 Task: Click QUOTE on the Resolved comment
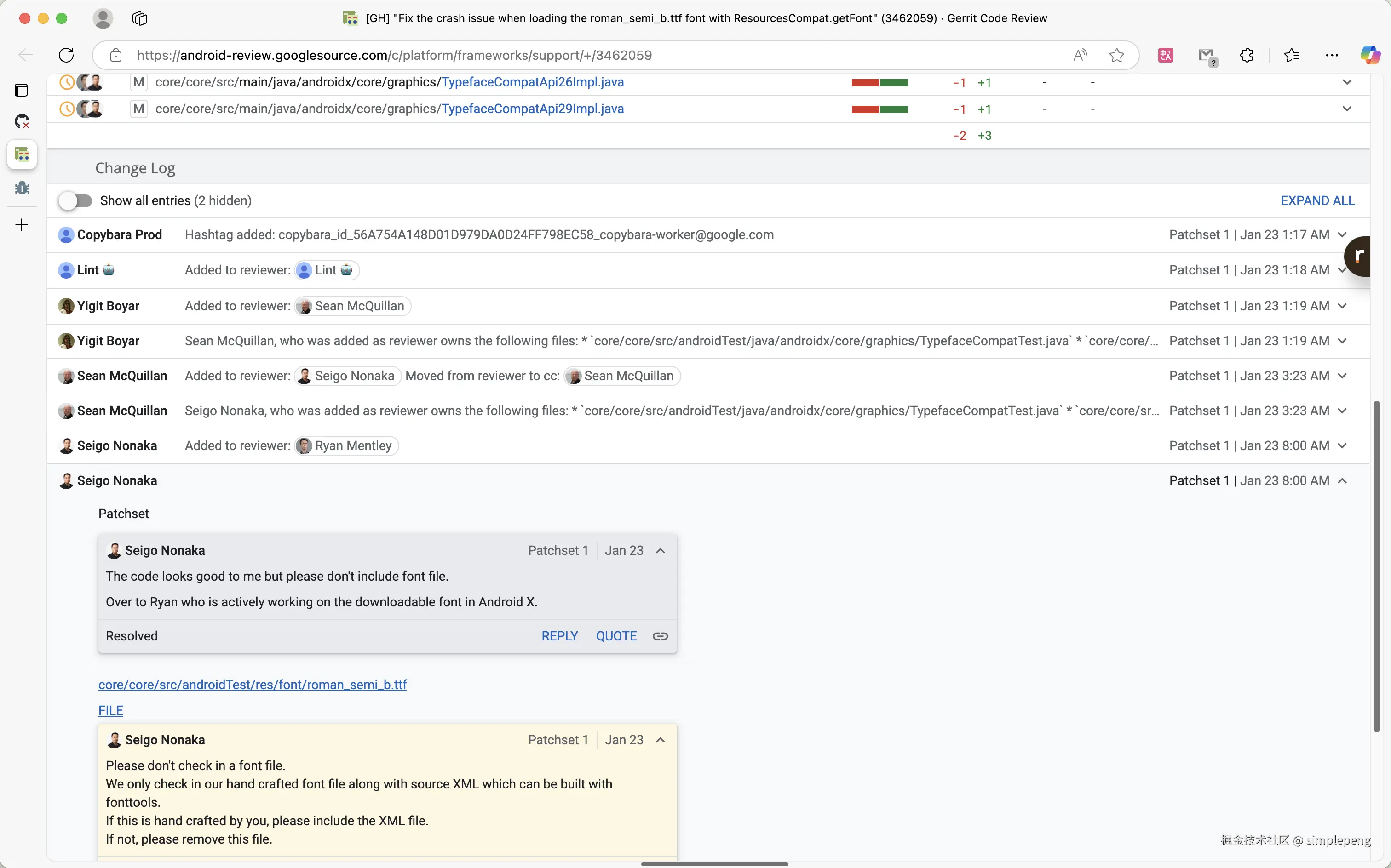[615, 636]
